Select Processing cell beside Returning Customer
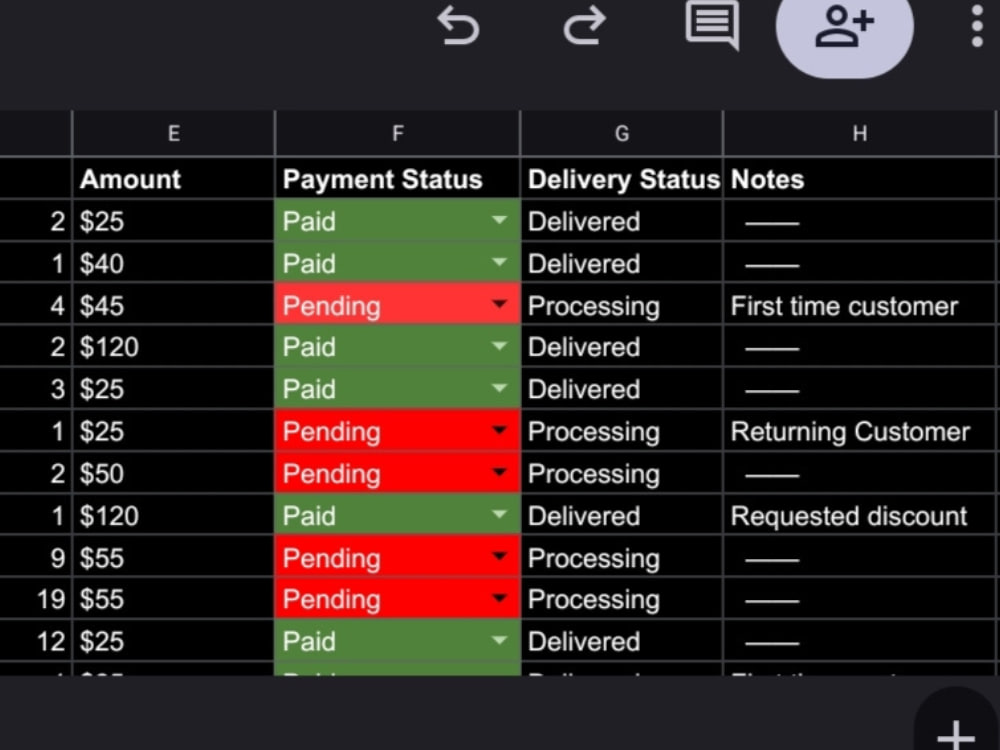Image resolution: width=1000 pixels, height=750 pixels. pyautogui.click(x=622, y=431)
